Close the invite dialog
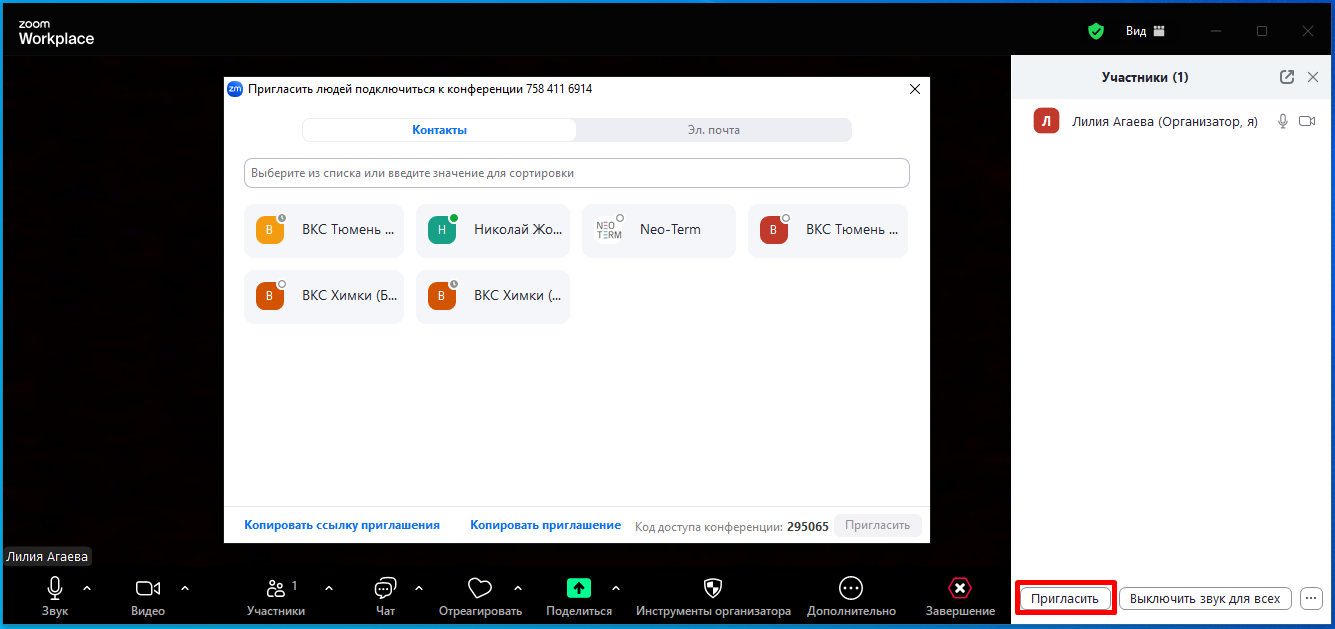 (x=914, y=89)
